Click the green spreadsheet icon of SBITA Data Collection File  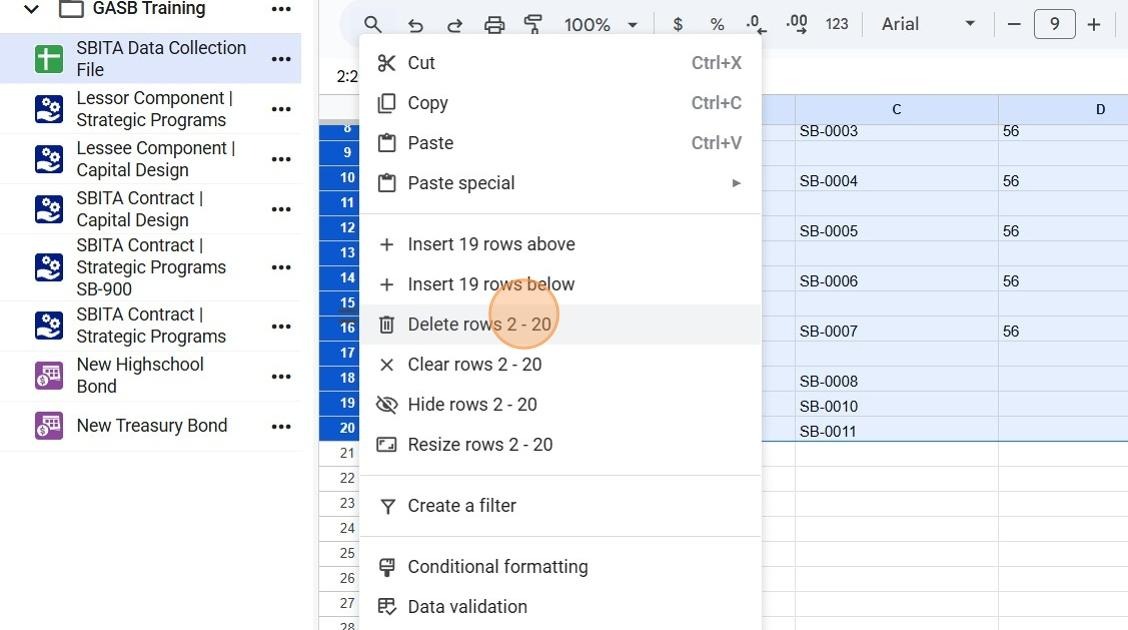[49, 59]
